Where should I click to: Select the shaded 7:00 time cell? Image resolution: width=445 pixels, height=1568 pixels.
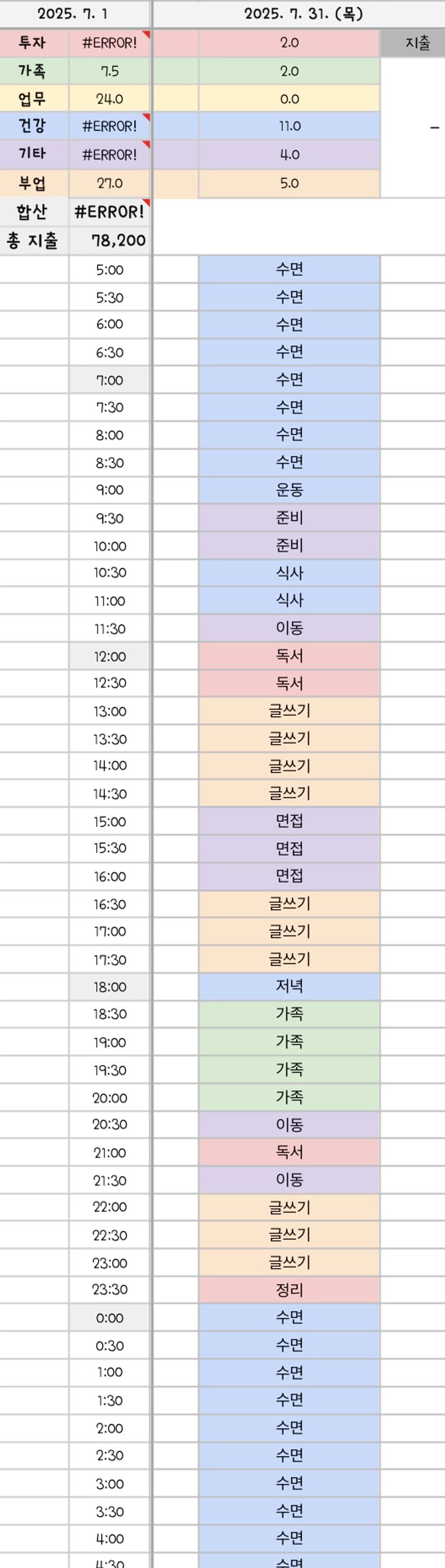pyautogui.click(x=110, y=380)
